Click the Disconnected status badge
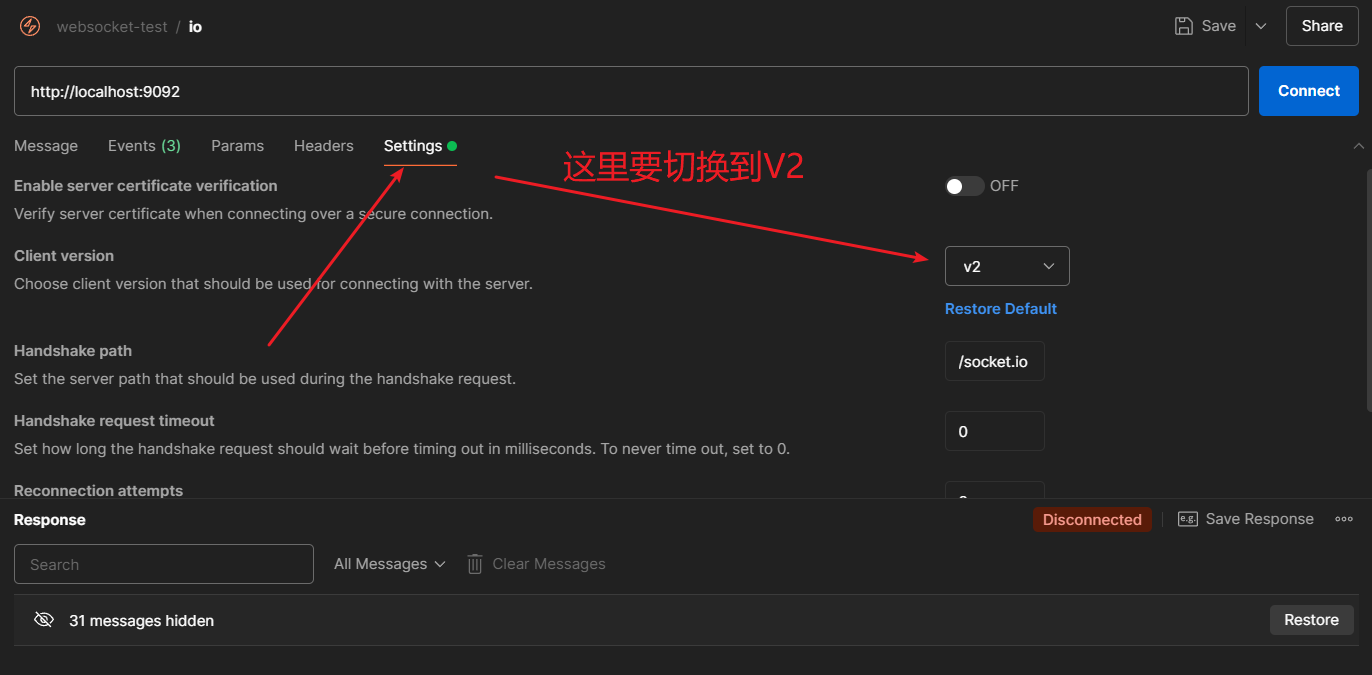This screenshot has width=1372, height=675. [x=1092, y=519]
